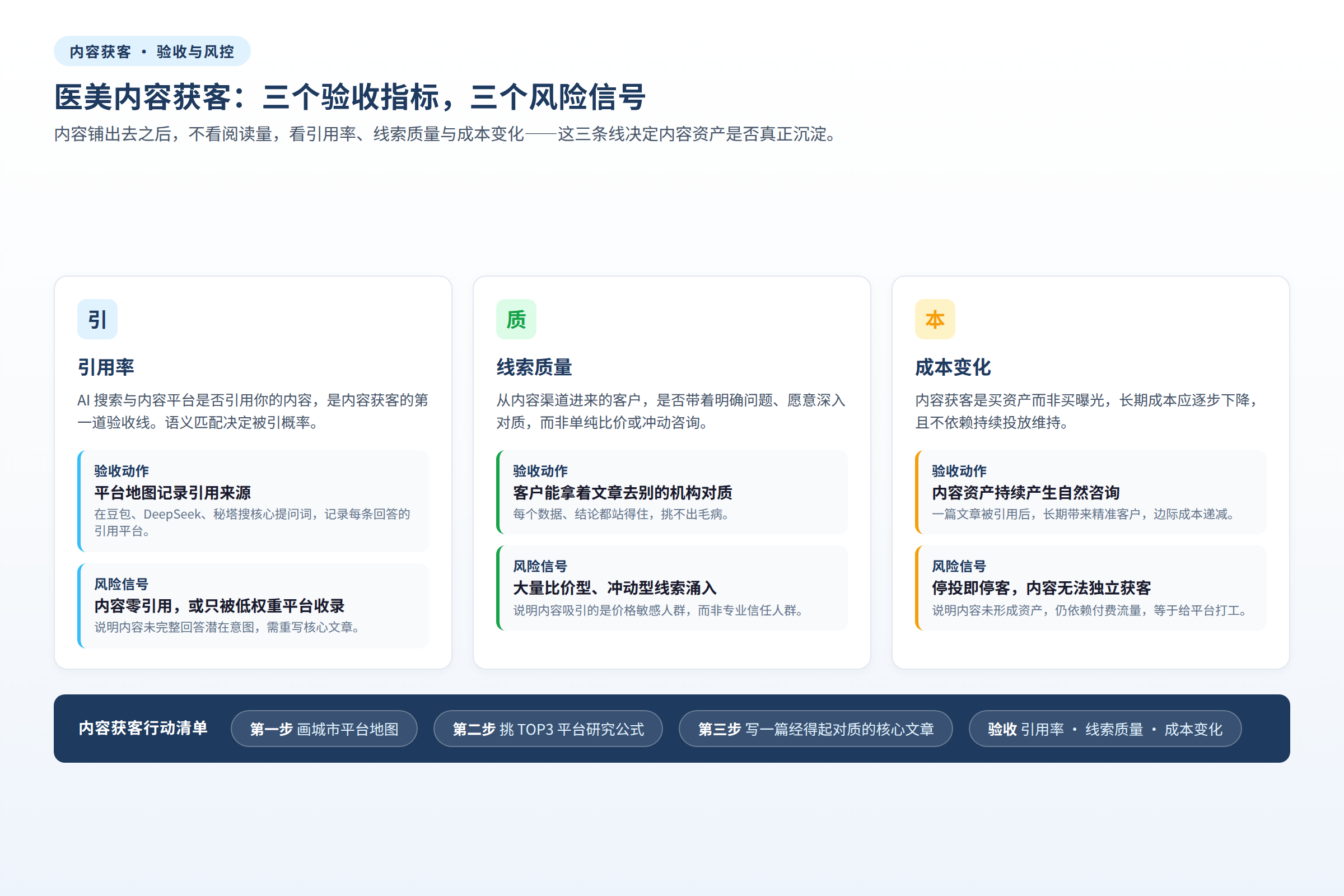The image size is (1344, 896).
Task: Click description starting 内容获客是买资产而非买曝光
Action: point(1088,411)
